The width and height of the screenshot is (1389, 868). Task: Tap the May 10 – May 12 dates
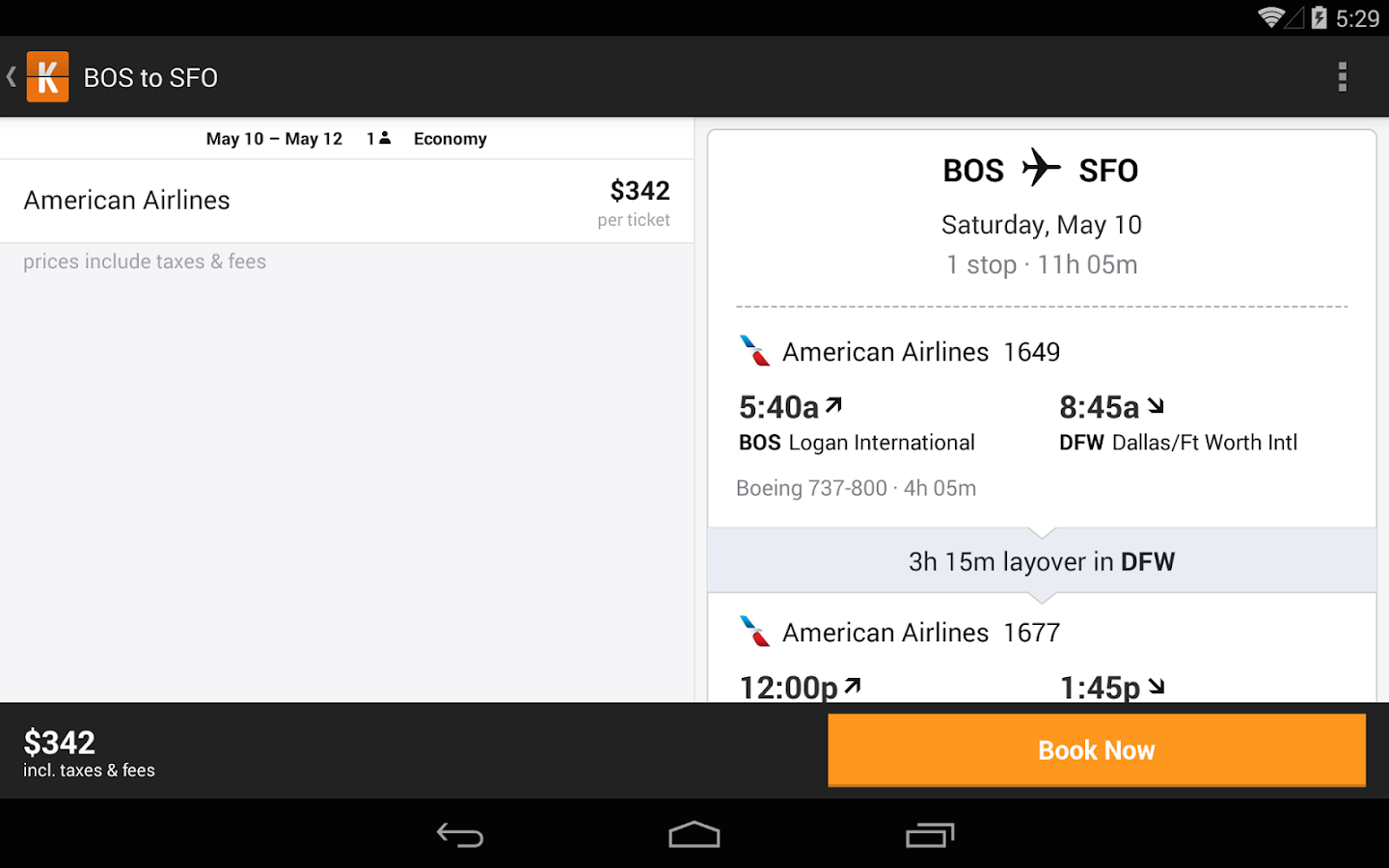(x=274, y=139)
